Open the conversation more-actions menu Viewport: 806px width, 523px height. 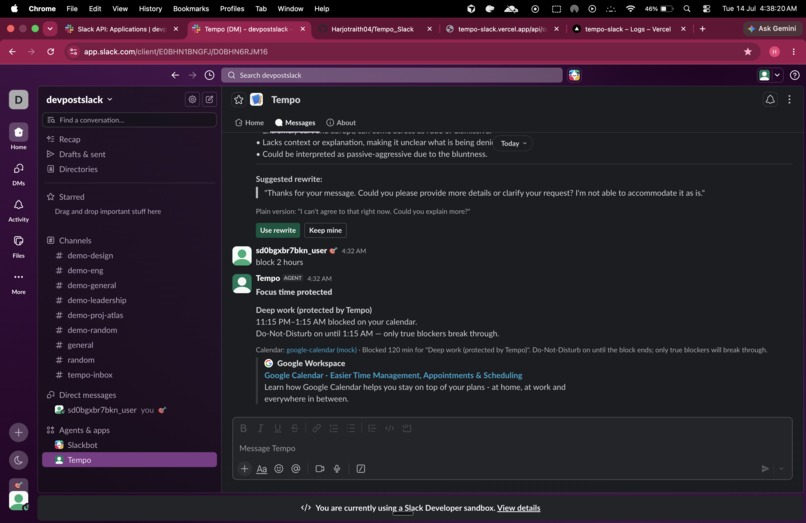coord(790,100)
